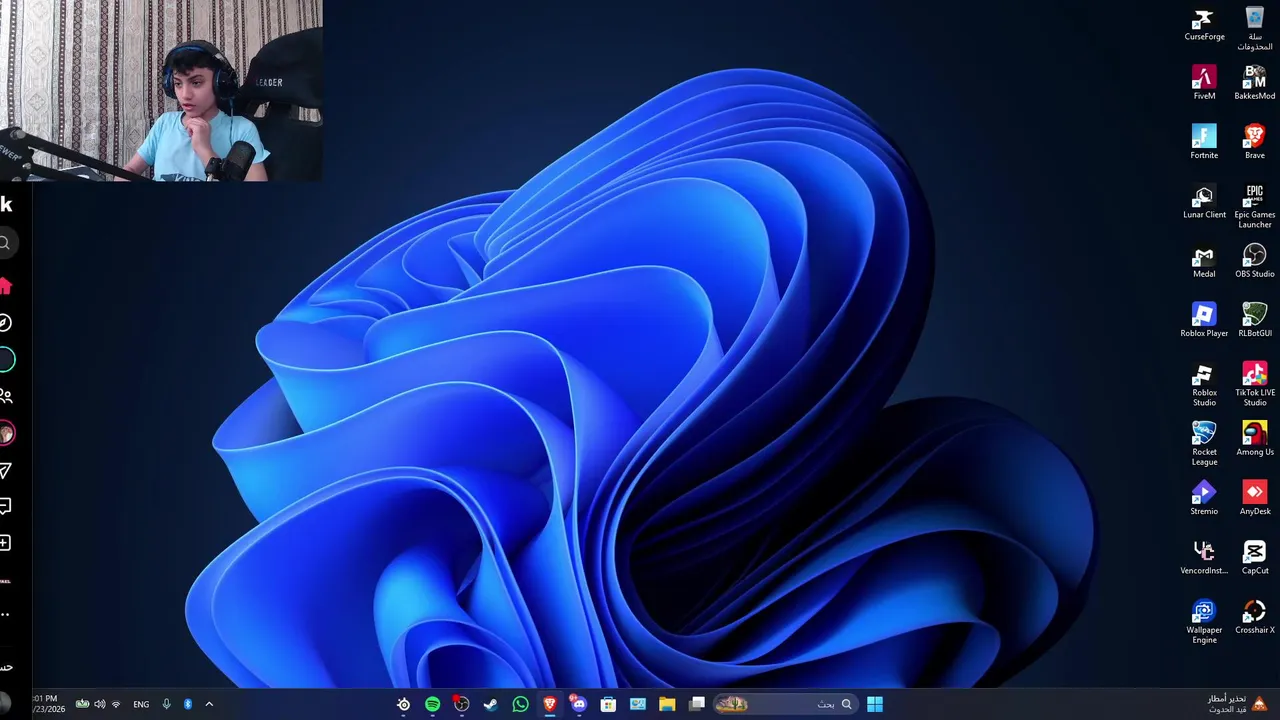Launch CapCut from the desktop
The height and width of the screenshot is (720, 1280).
(1254, 557)
